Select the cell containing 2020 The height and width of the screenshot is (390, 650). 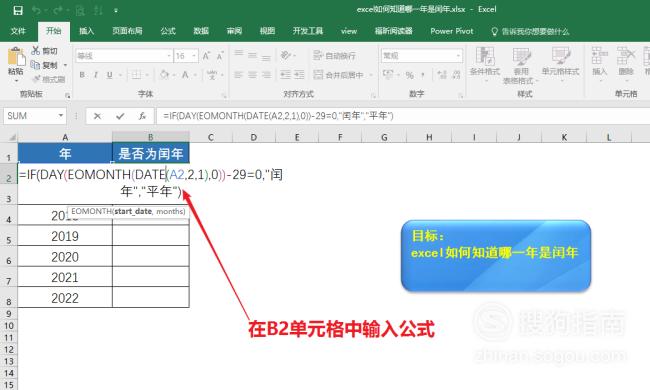coord(65,257)
